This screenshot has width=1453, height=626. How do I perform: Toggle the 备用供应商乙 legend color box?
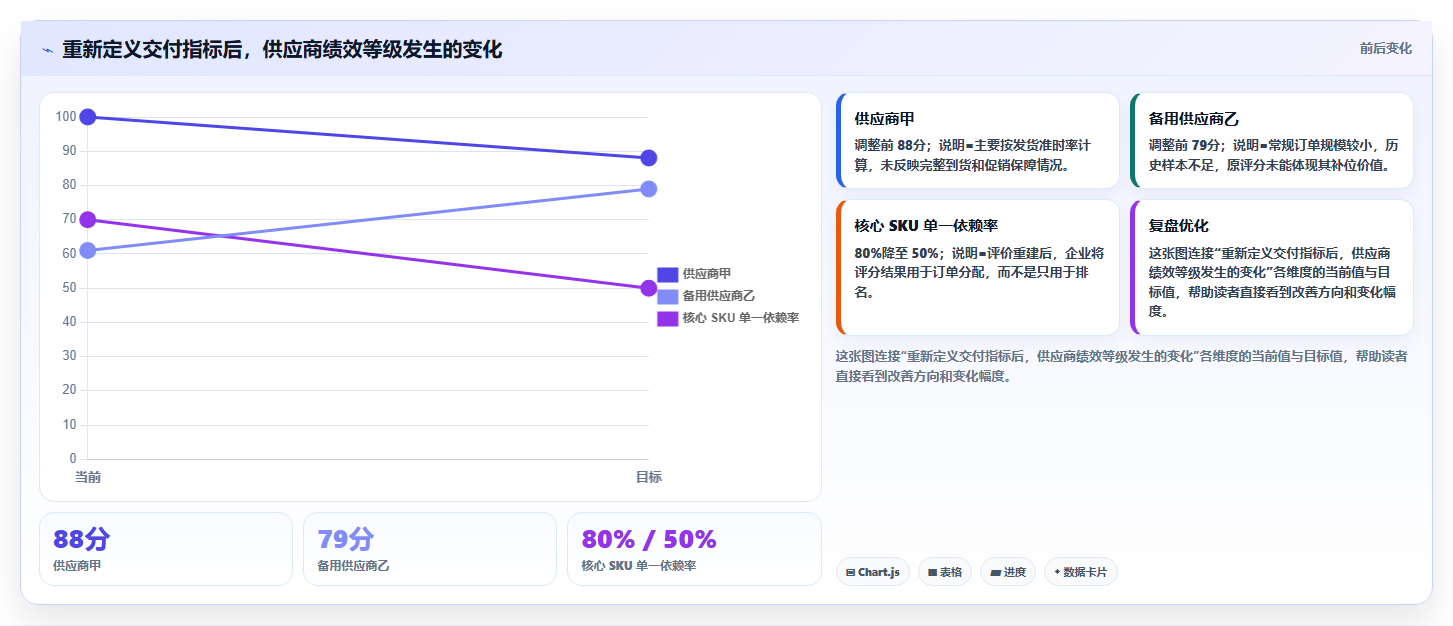click(667, 296)
